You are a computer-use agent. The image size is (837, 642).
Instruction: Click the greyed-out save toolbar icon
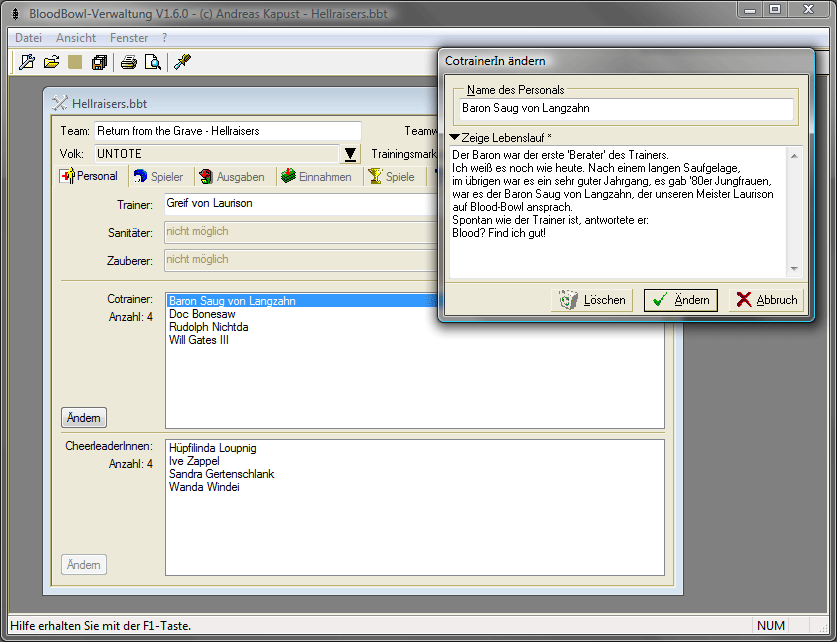(75, 62)
